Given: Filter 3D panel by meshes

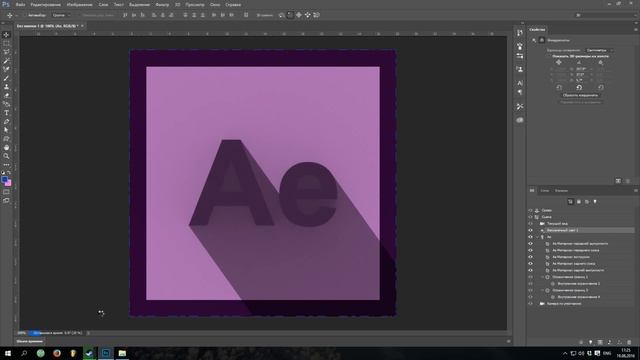Looking at the screenshot, I should click(578, 202).
